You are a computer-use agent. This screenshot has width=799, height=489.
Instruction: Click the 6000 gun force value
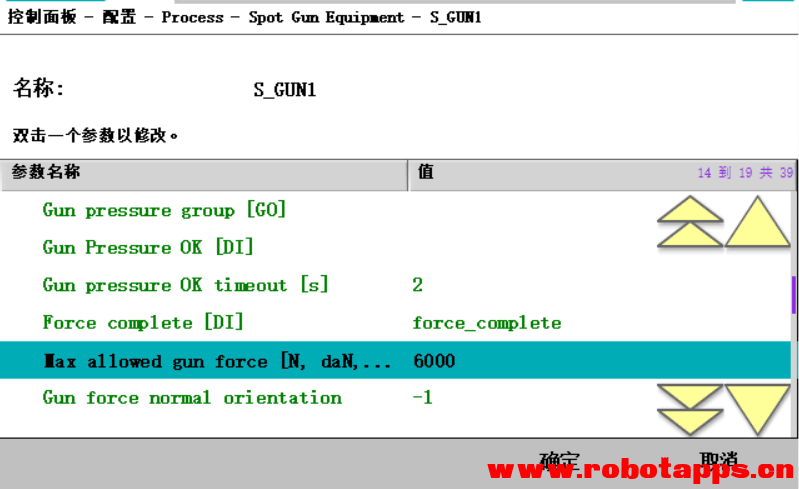(x=433, y=361)
